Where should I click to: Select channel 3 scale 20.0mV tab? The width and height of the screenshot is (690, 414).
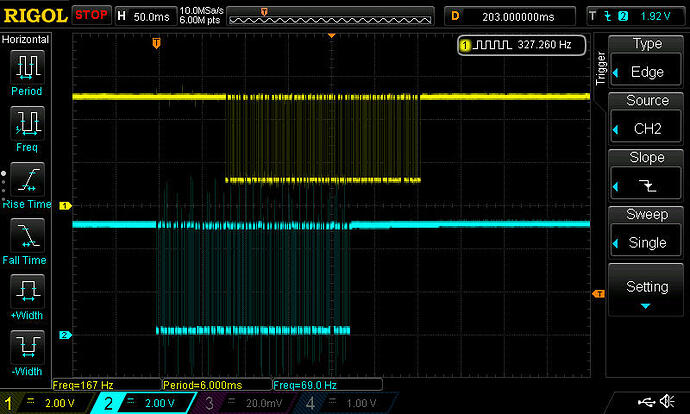[x=246, y=403]
